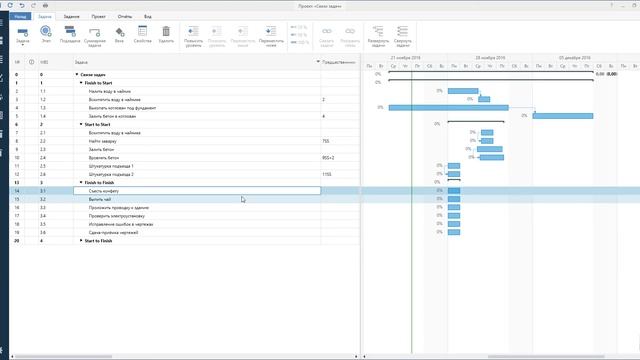Open the Отчёты ribbon tab
Viewport: 640px width, 360px height.
pyautogui.click(x=124, y=16)
